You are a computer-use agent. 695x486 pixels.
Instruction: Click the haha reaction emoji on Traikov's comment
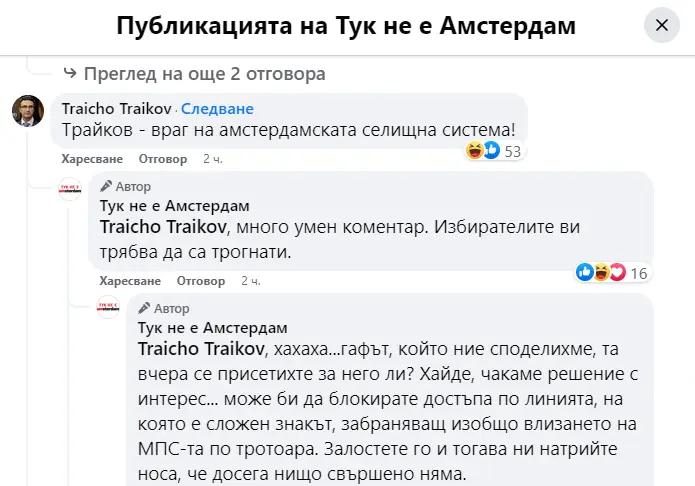(x=474, y=151)
